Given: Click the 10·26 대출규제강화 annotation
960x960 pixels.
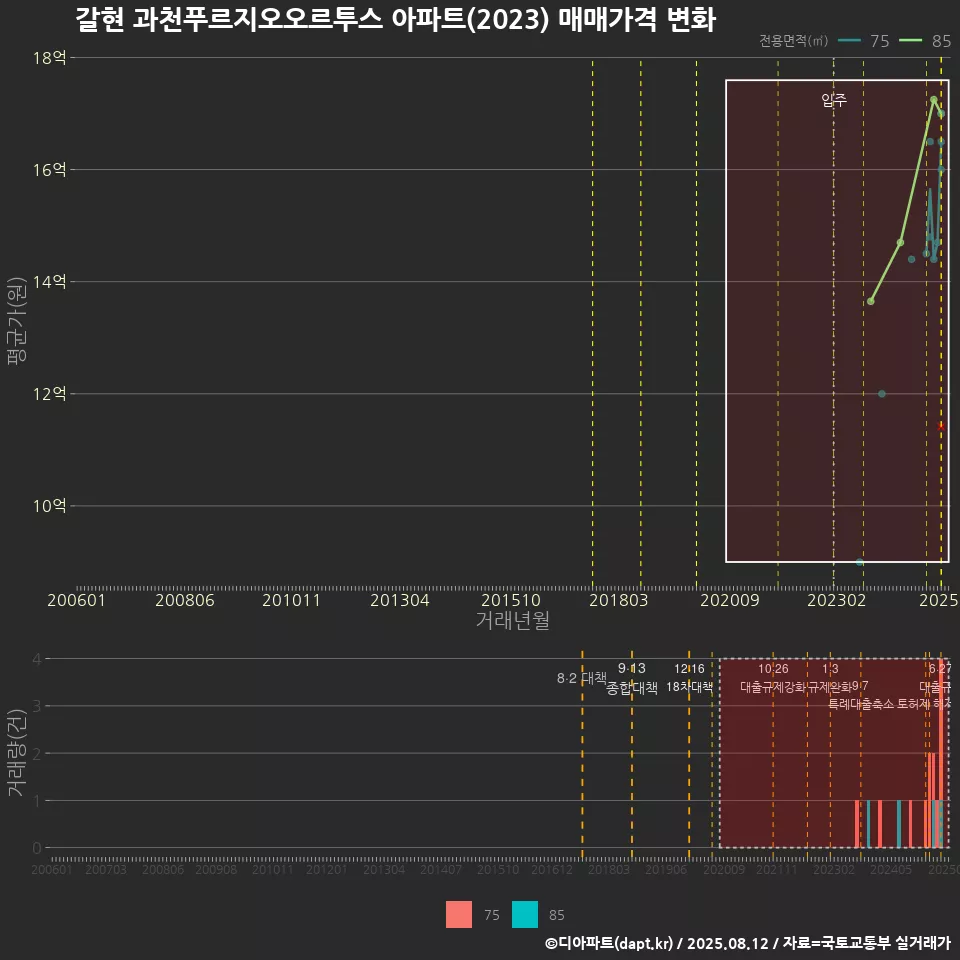Looking at the screenshot, I should click(x=773, y=678).
